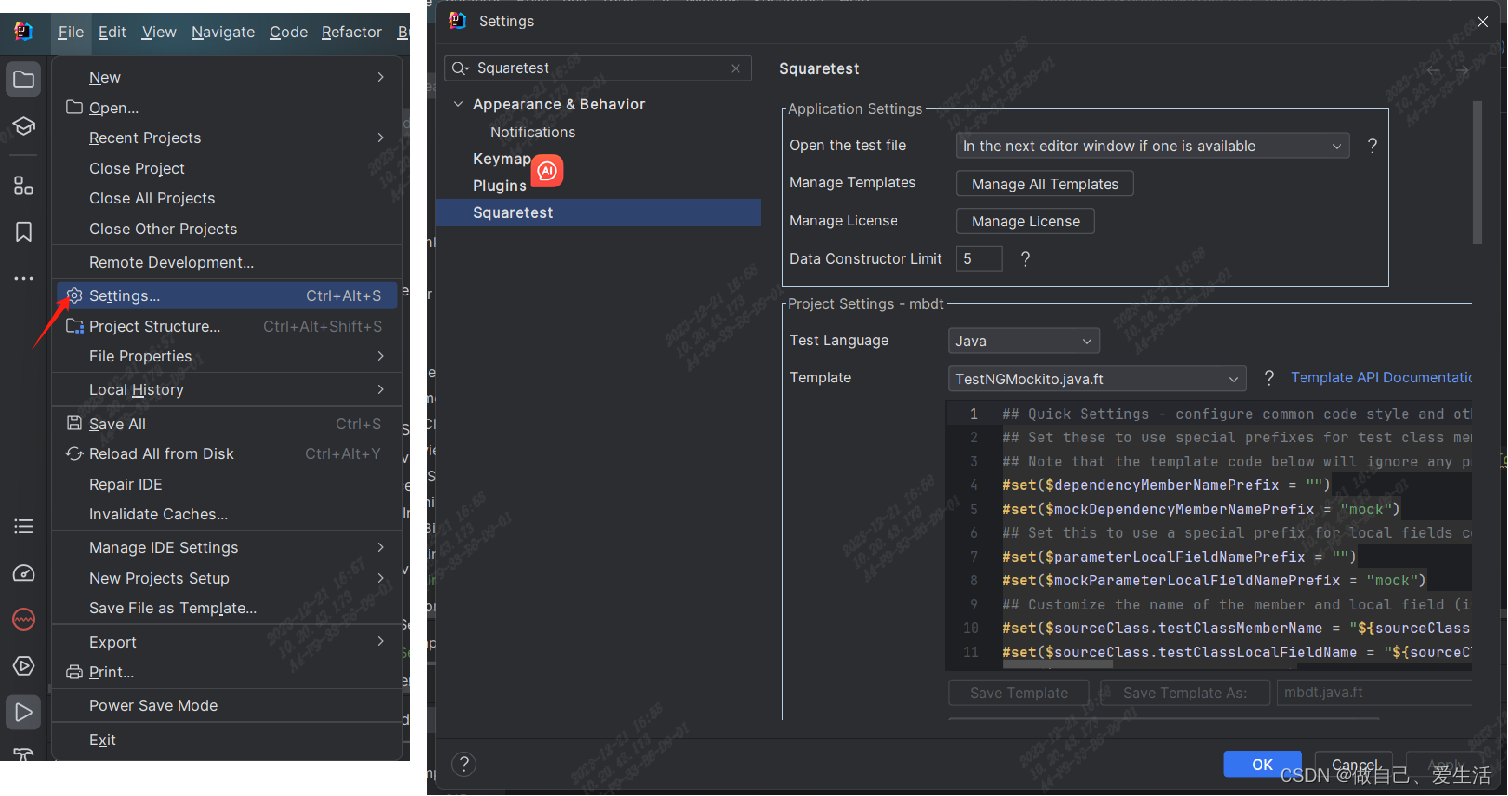Collapse Appearance & Behavior tree node
The width and height of the screenshot is (1508, 796).
[x=459, y=104]
